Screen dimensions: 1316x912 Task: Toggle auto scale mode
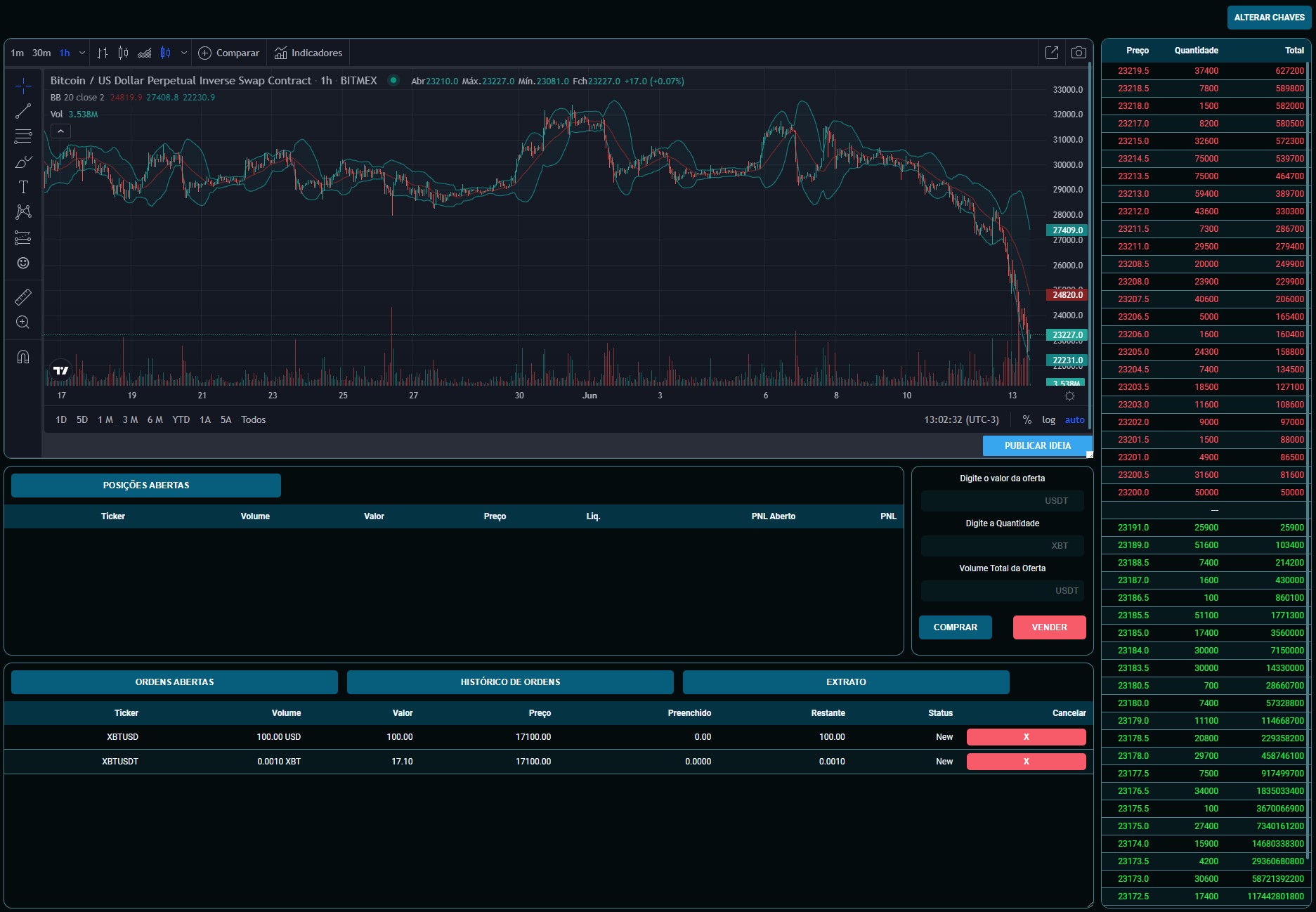1074,419
